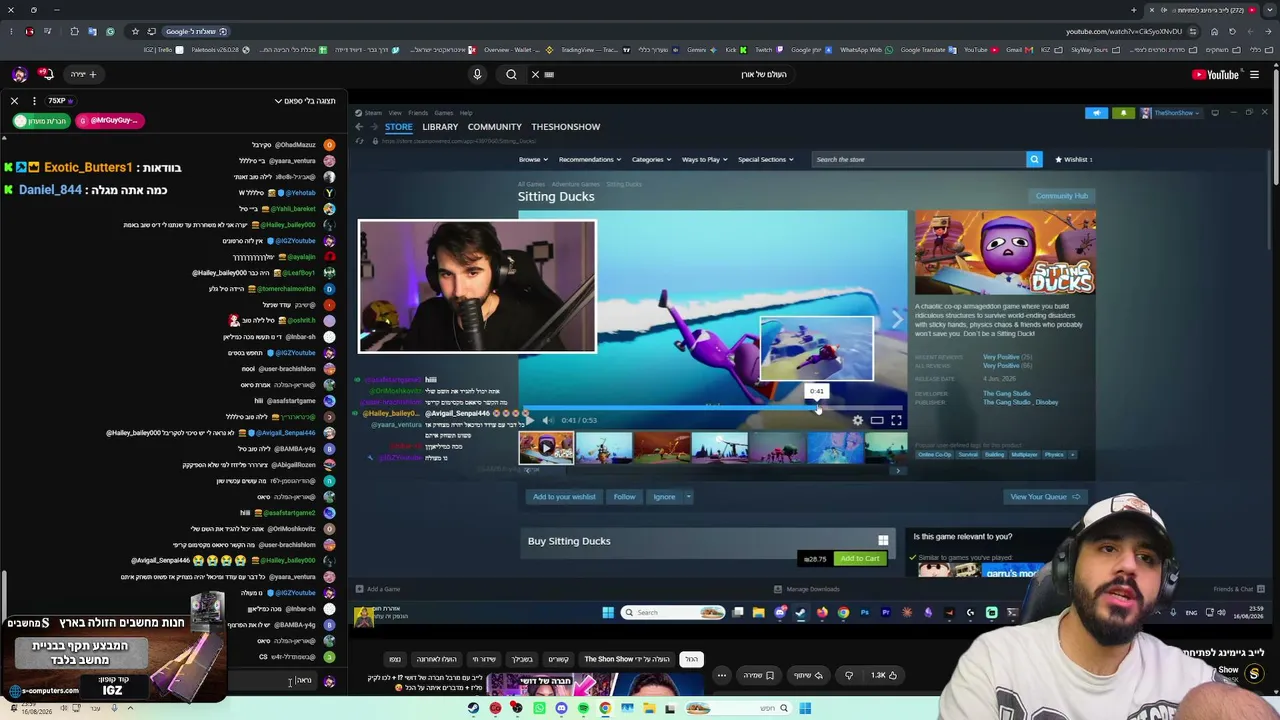Open Photoshop from the stream taskbar
1280x720 pixels.
point(865,612)
